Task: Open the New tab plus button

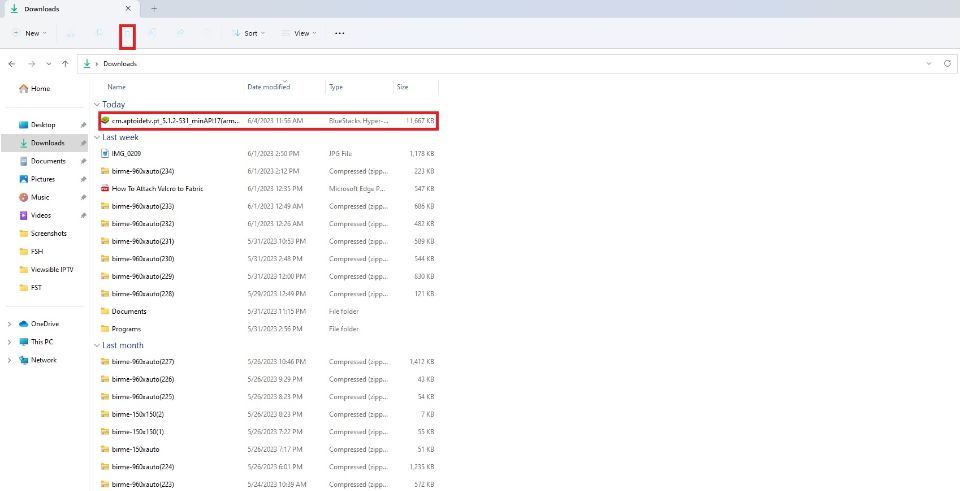Action: click(154, 9)
